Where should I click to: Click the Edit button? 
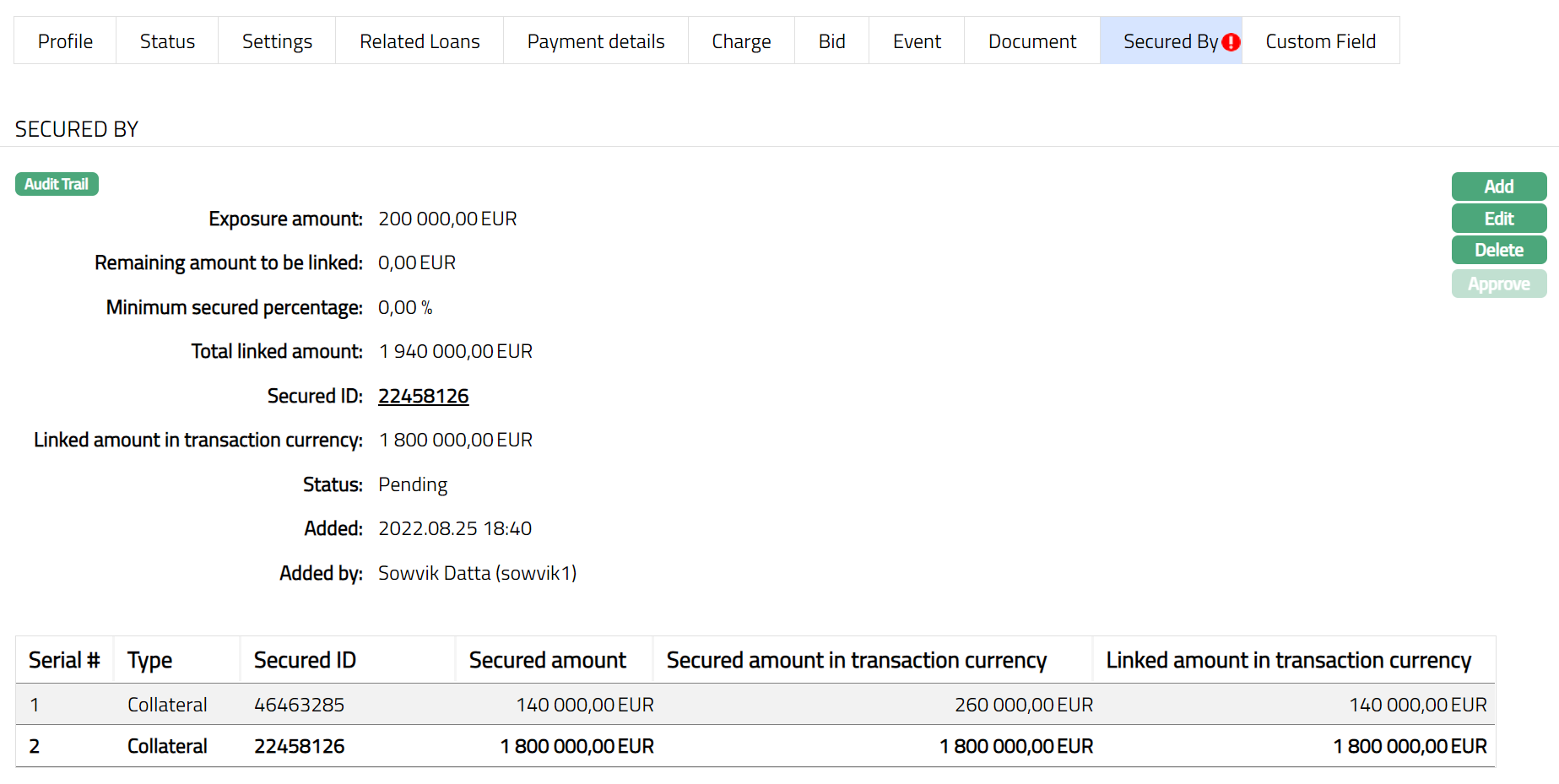click(1498, 219)
